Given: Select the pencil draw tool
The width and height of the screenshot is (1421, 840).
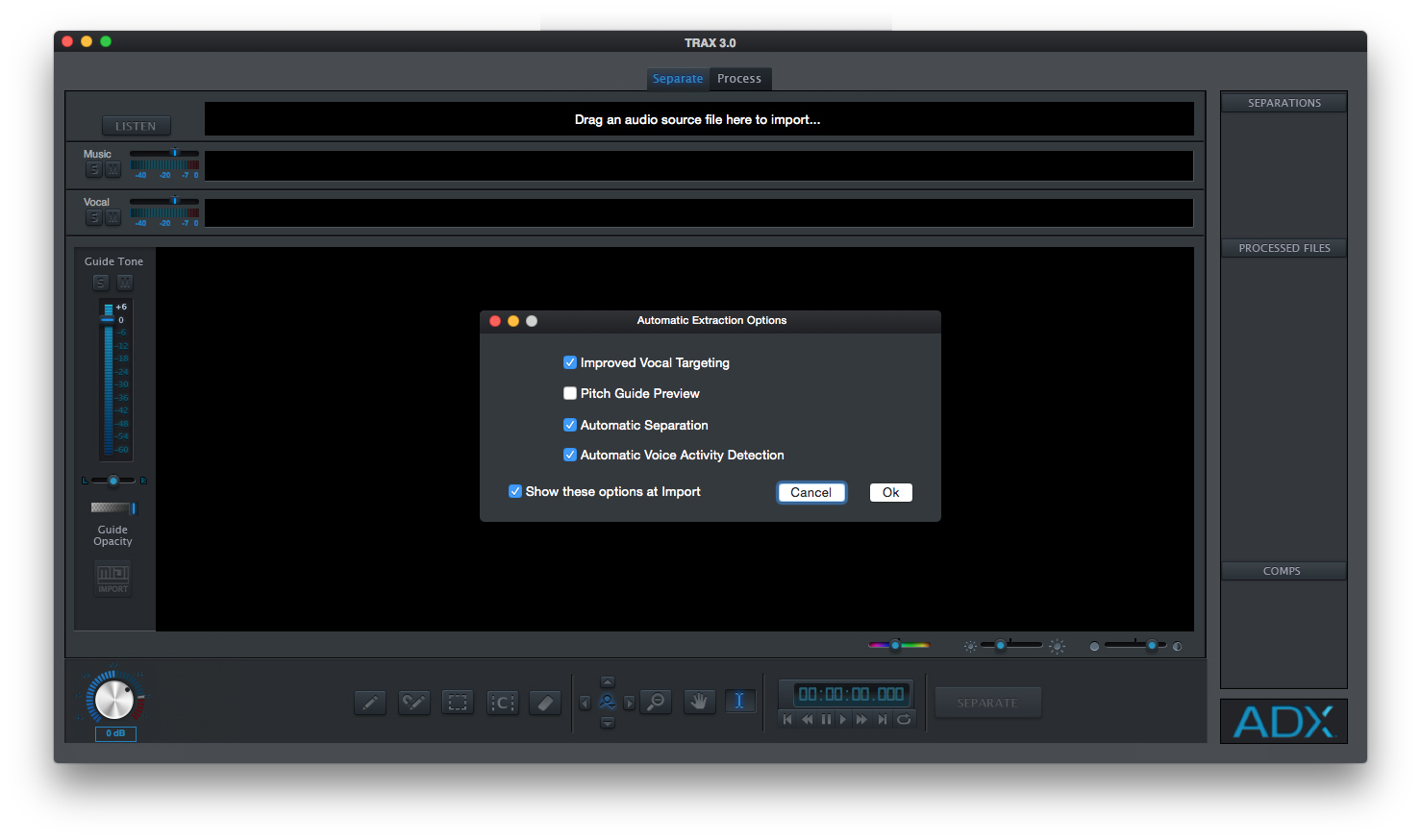Looking at the screenshot, I should pyautogui.click(x=370, y=703).
